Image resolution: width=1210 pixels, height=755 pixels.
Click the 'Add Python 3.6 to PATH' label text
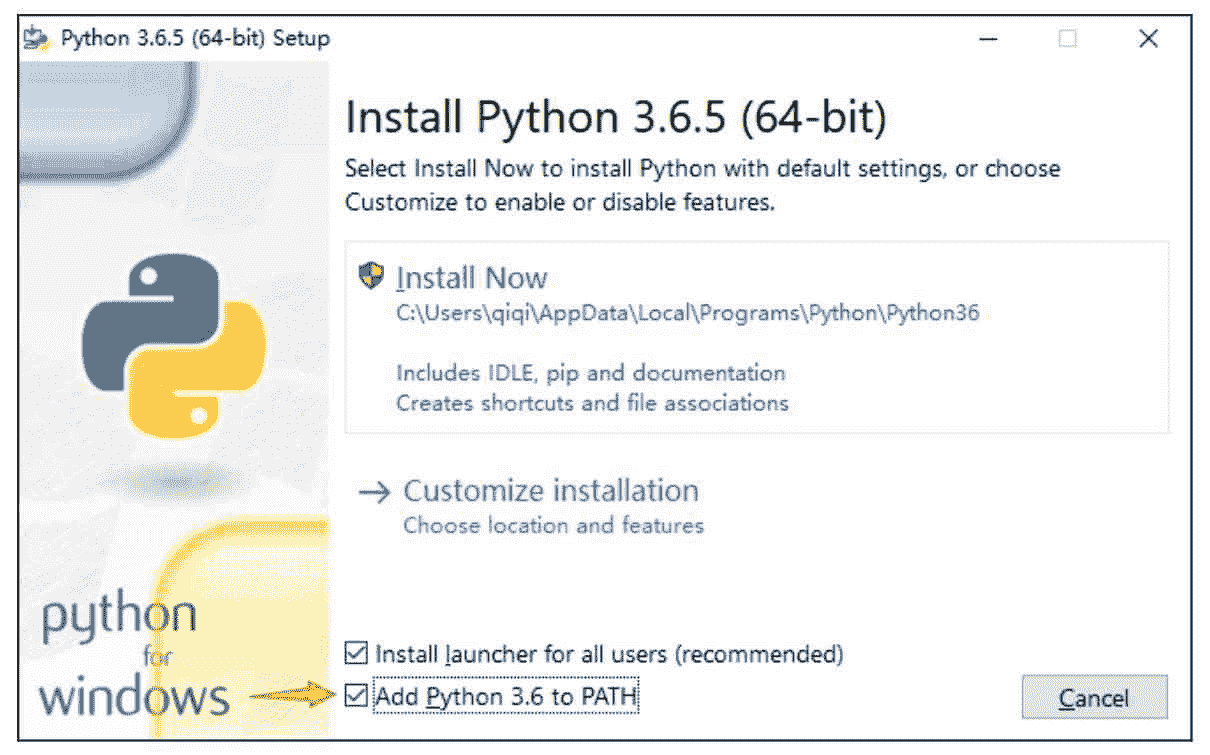click(x=505, y=697)
